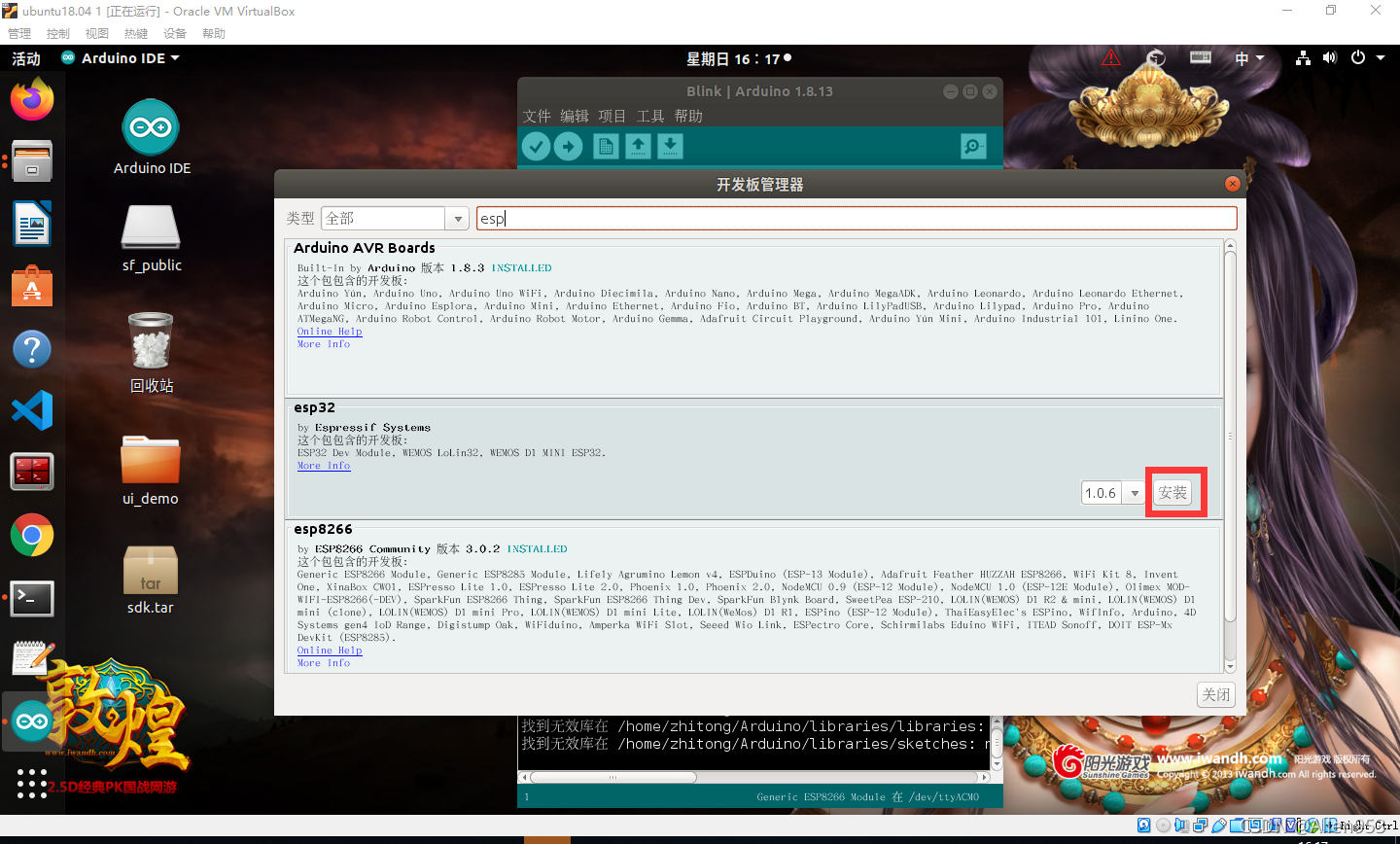Click the board list vertical scrollbar
Viewport: 1400px width, 844px height.
[1230, 437]
